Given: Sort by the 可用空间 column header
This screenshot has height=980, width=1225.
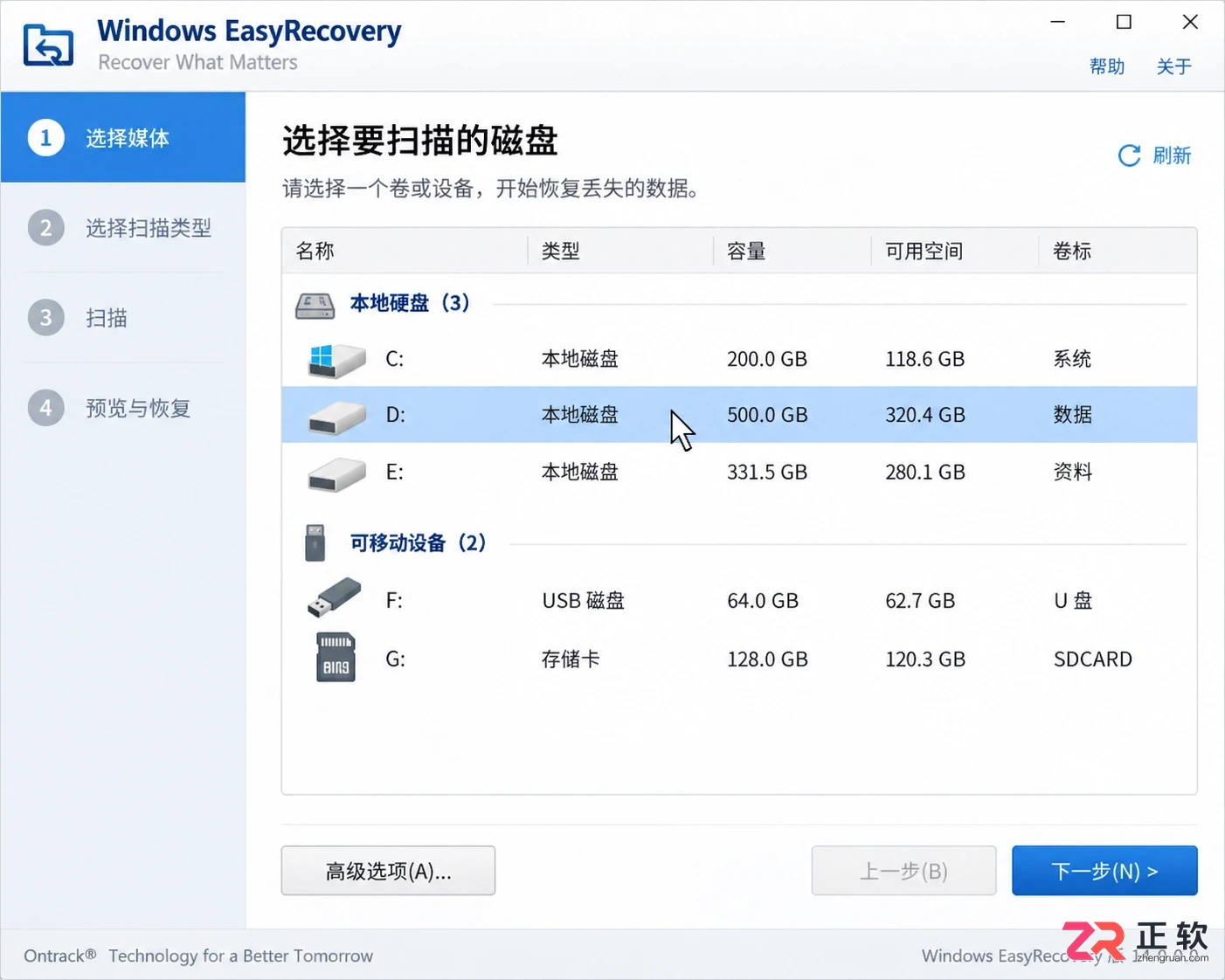Looking at the screenshot, I should tap(955, 251).
